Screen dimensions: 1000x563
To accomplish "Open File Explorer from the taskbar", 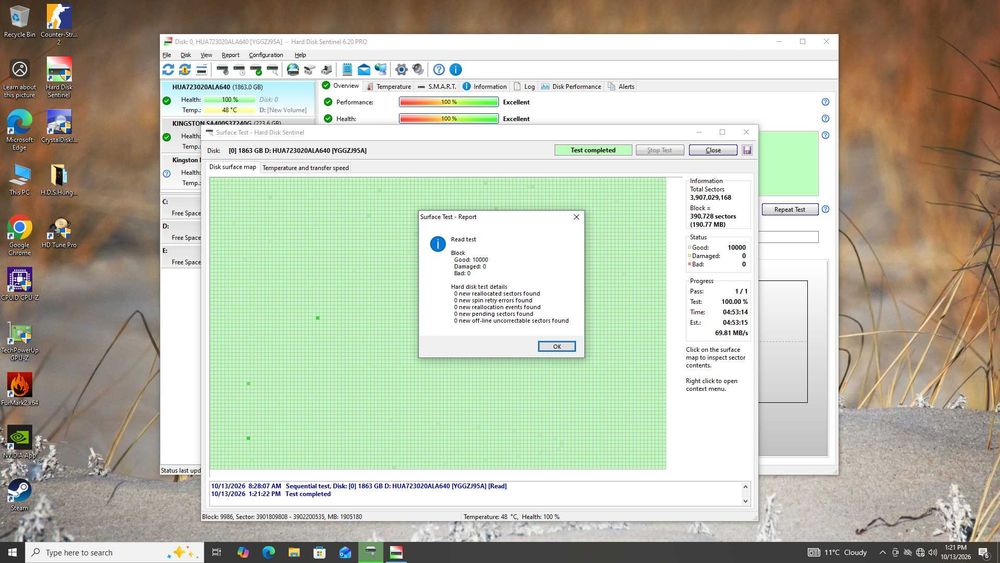I will [x=294, y=552].
